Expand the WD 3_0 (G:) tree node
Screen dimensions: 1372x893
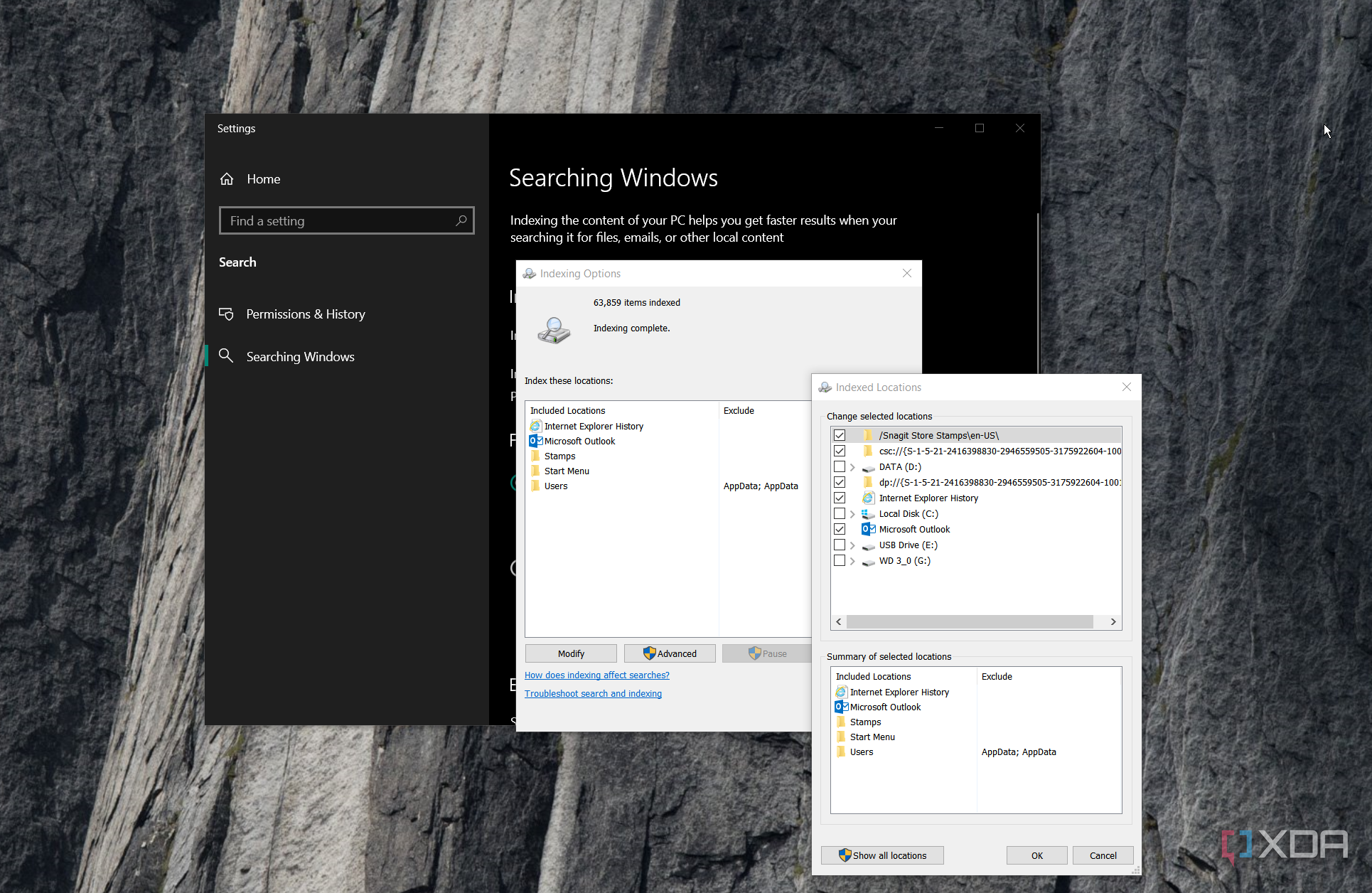pos(852,561)
